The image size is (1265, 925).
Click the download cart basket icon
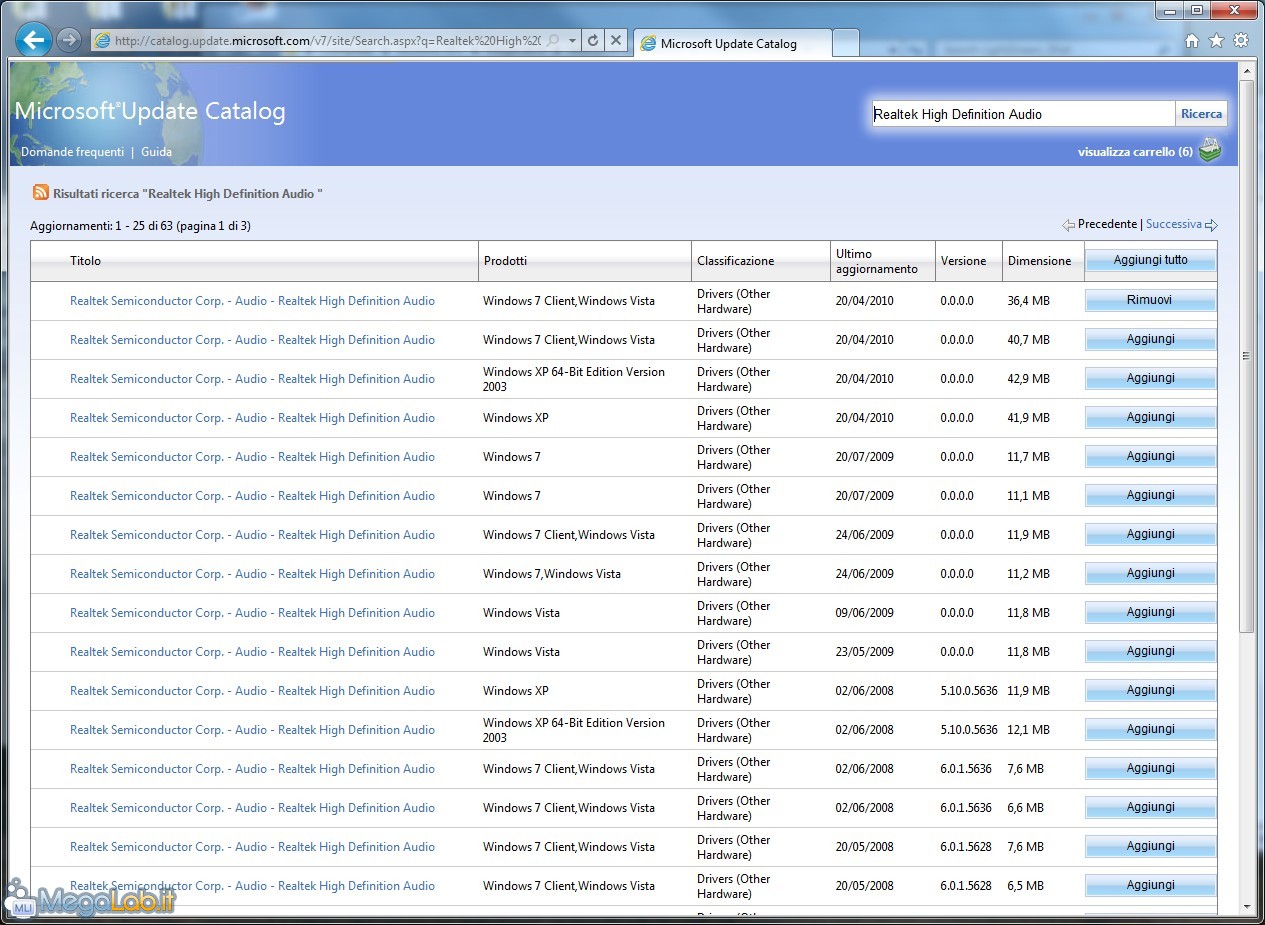click(1210, 152)
